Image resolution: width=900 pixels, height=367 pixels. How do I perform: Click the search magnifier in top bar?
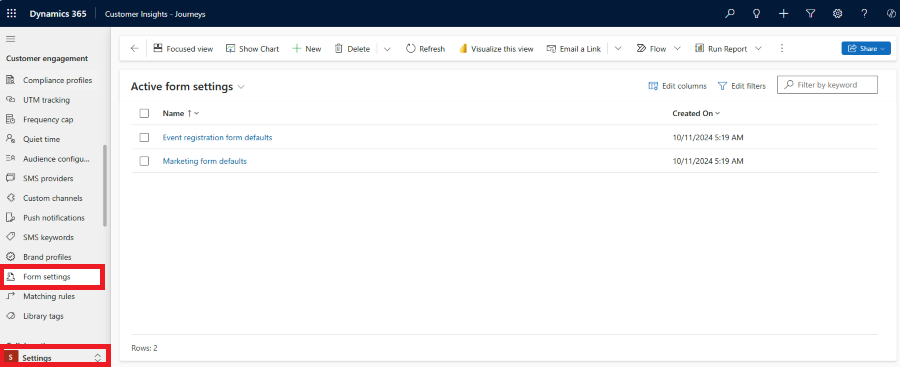730,14
